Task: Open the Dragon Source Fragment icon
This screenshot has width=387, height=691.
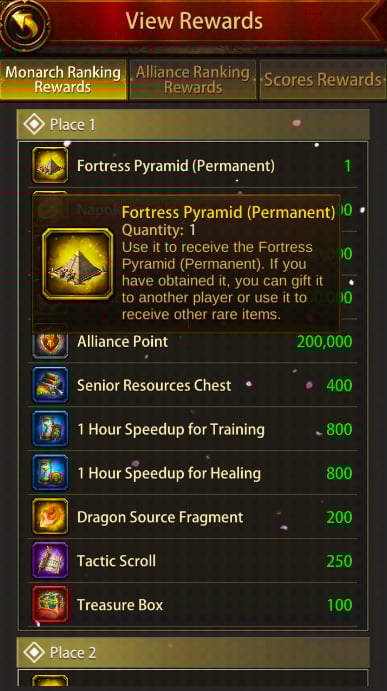Action: pyautogui.click(x=50, y=516)
